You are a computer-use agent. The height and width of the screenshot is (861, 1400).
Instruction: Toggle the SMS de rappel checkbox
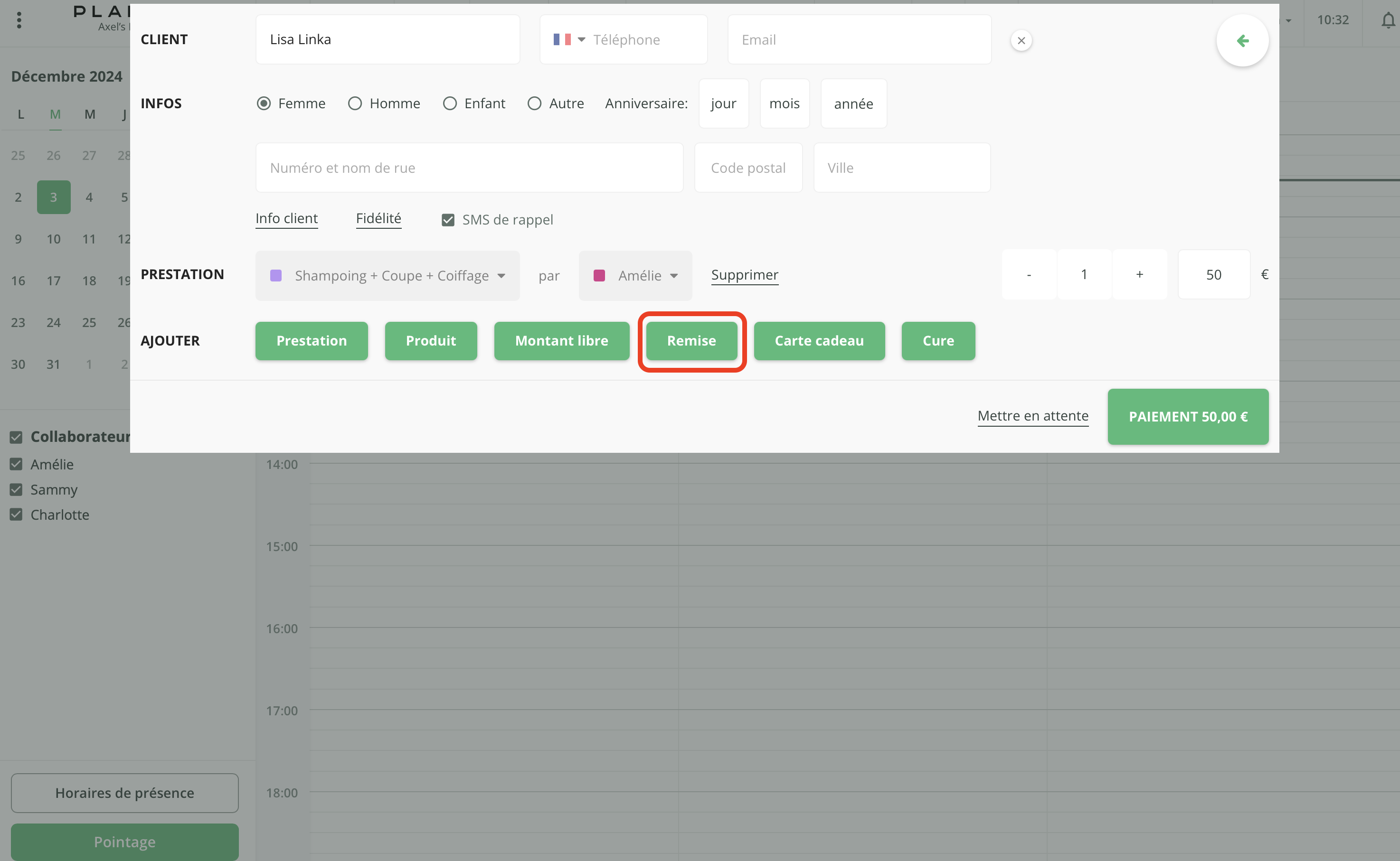448,220
